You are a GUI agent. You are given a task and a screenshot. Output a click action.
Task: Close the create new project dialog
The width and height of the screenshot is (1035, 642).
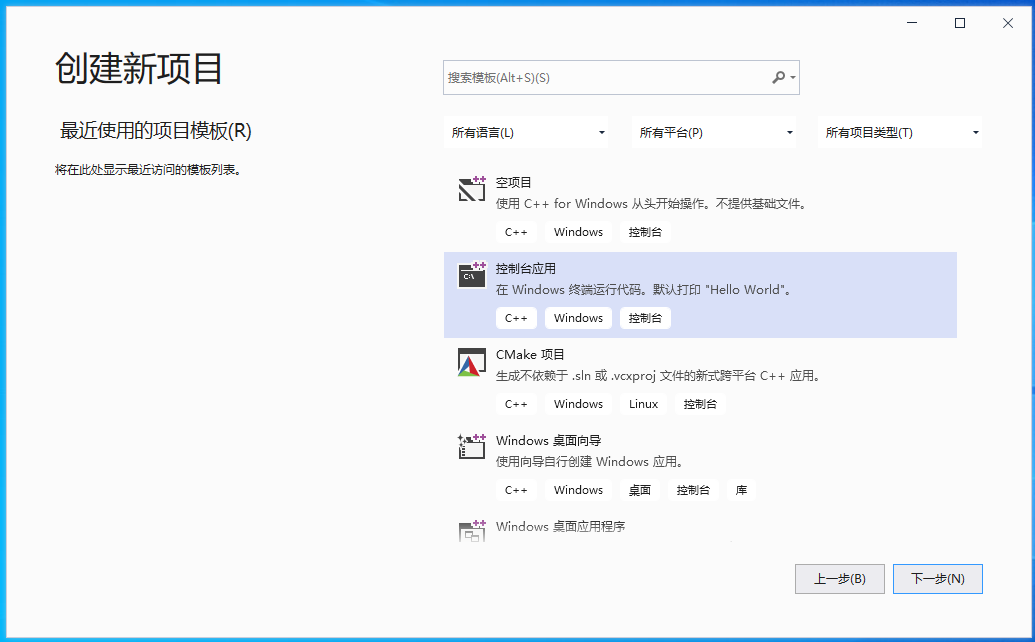coord(1006,23)
